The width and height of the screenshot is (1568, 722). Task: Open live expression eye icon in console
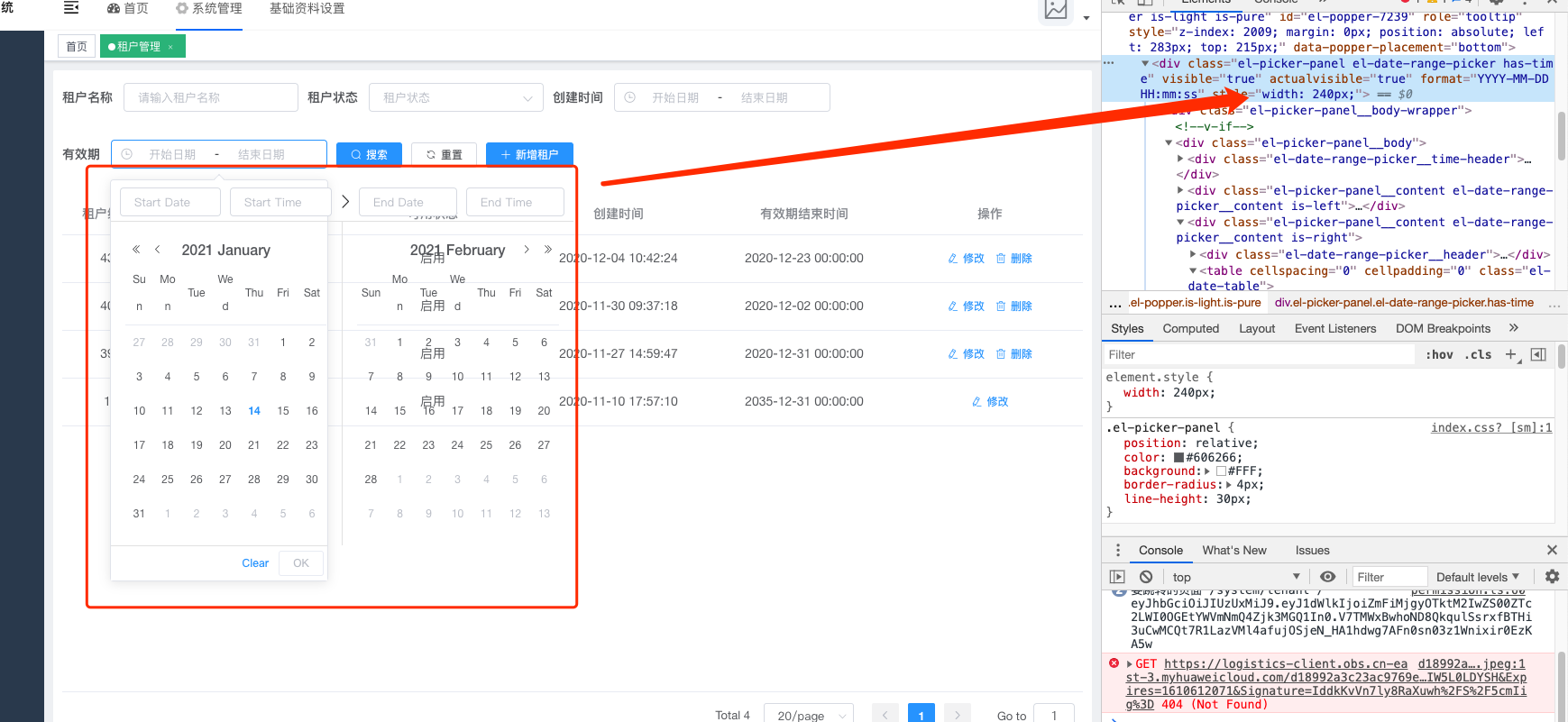[1327, 577]
